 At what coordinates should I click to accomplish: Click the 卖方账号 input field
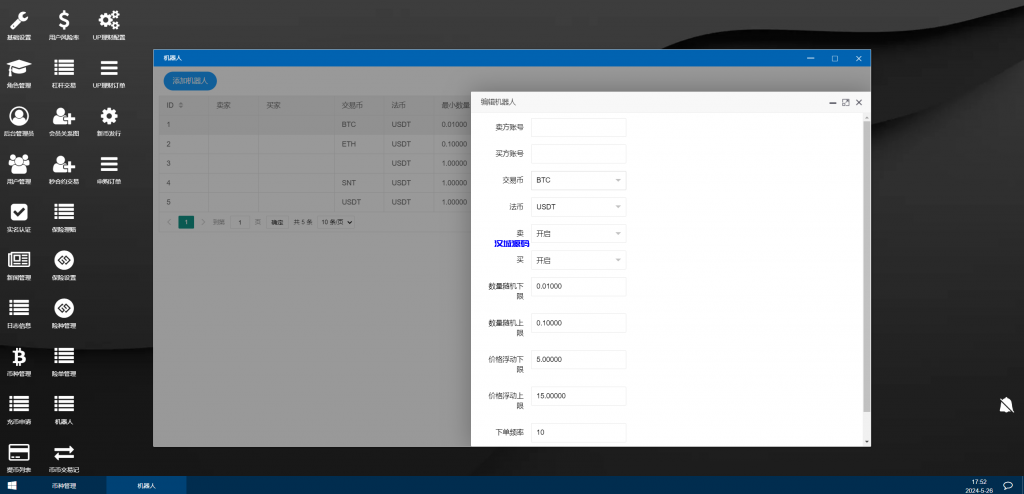[579, 127]
